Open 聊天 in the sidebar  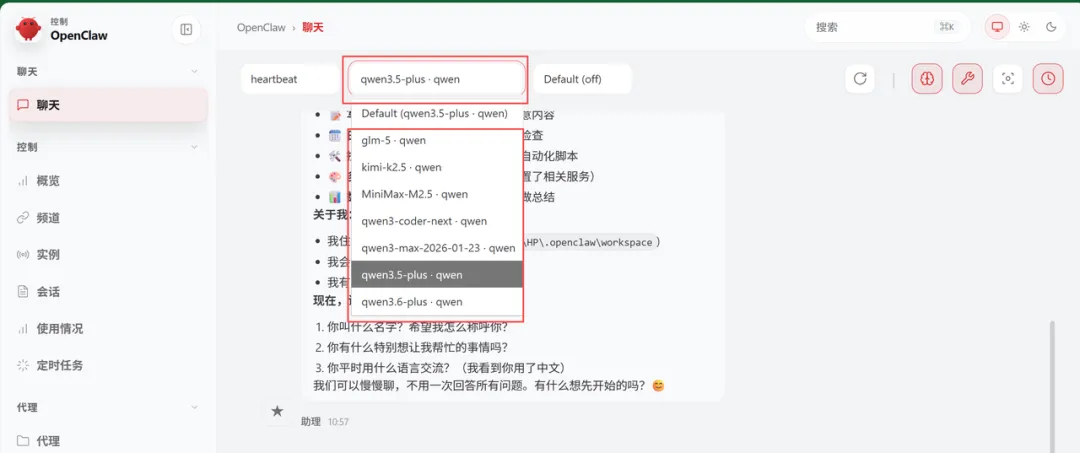pyautogui.click(x=108, y=105)
